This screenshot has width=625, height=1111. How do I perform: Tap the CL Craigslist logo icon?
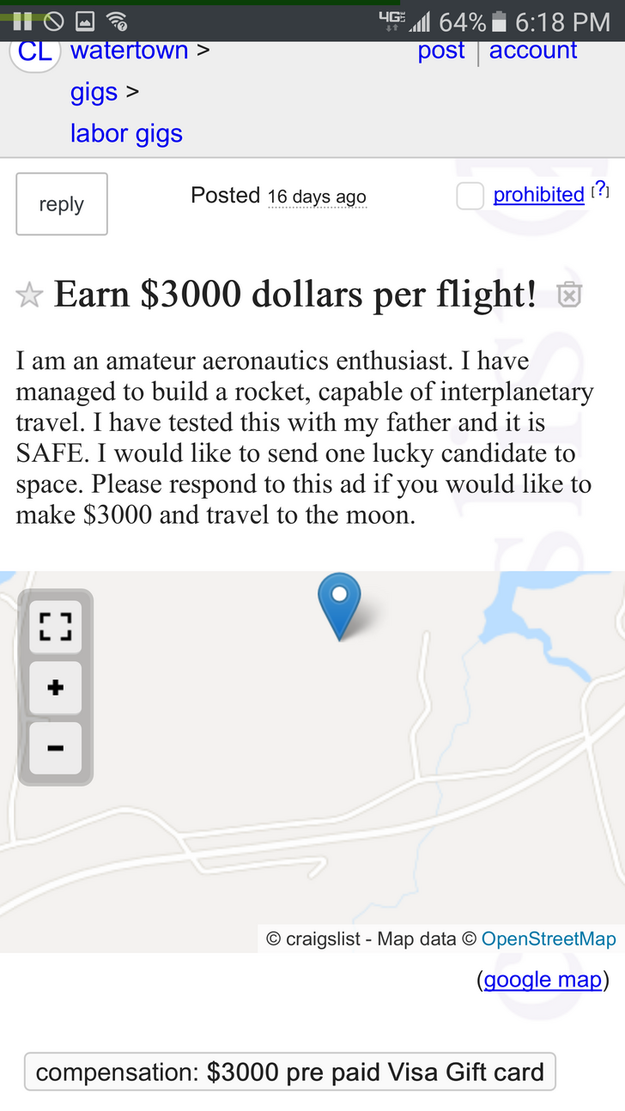coord(35,51)
